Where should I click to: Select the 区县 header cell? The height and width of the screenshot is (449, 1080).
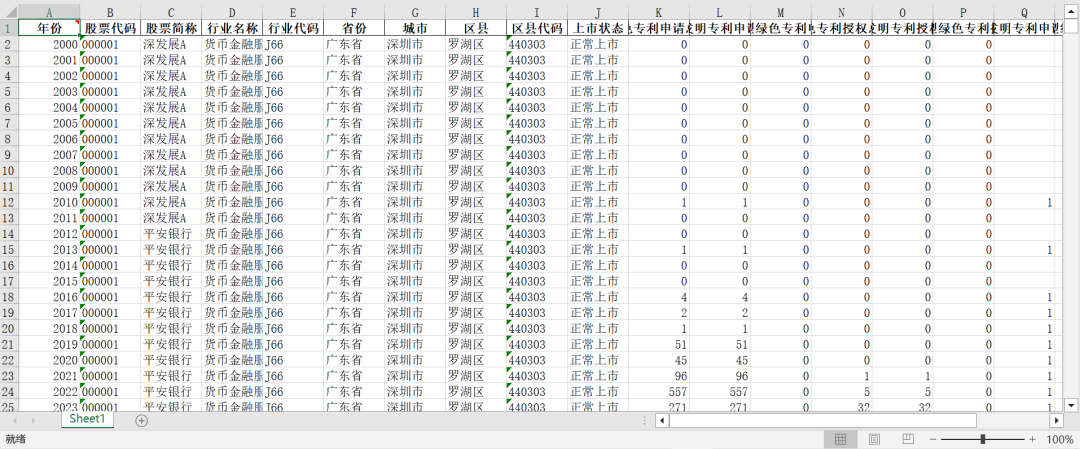476,28
